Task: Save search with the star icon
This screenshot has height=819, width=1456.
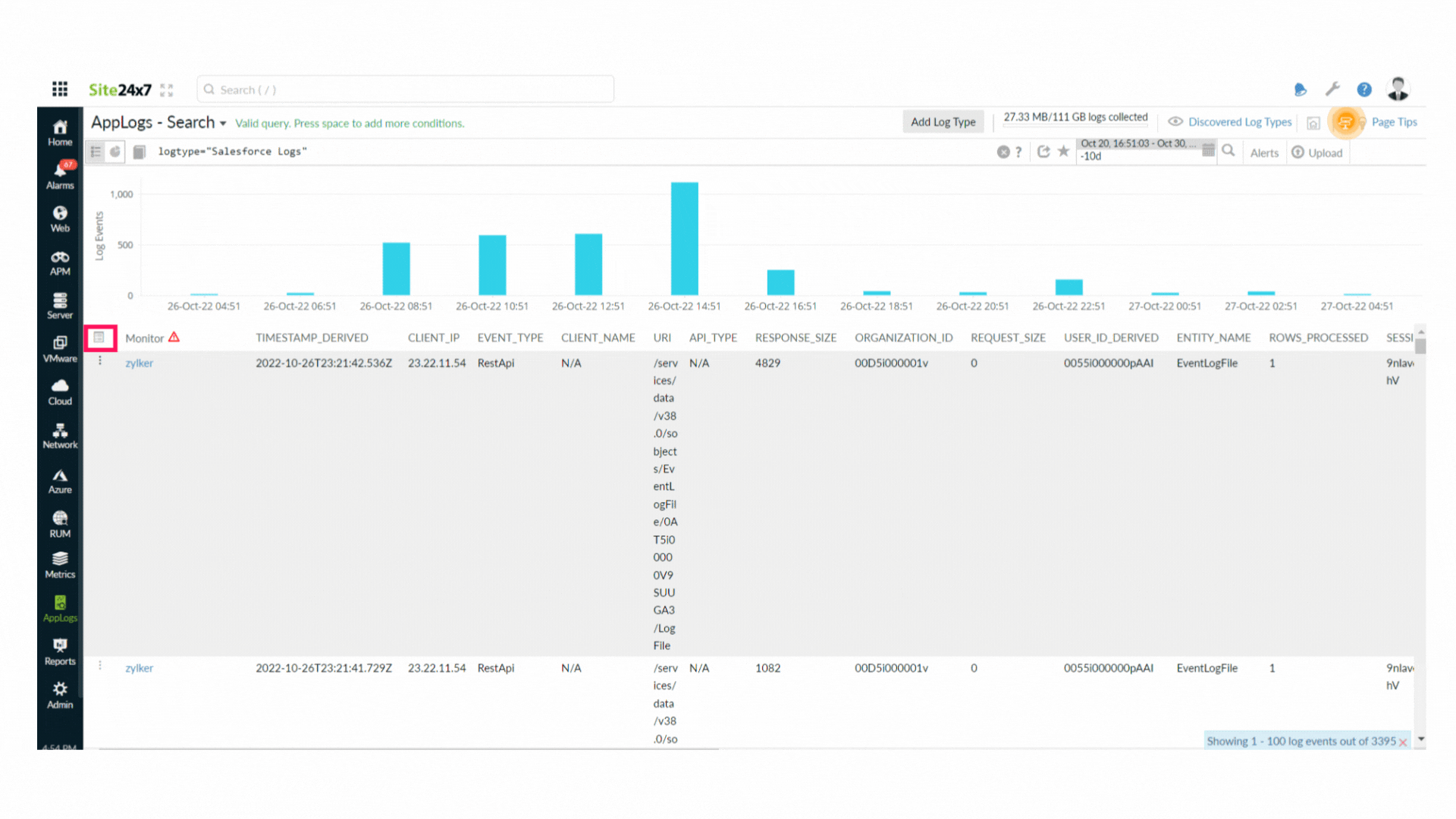Action: (1064, 152)
